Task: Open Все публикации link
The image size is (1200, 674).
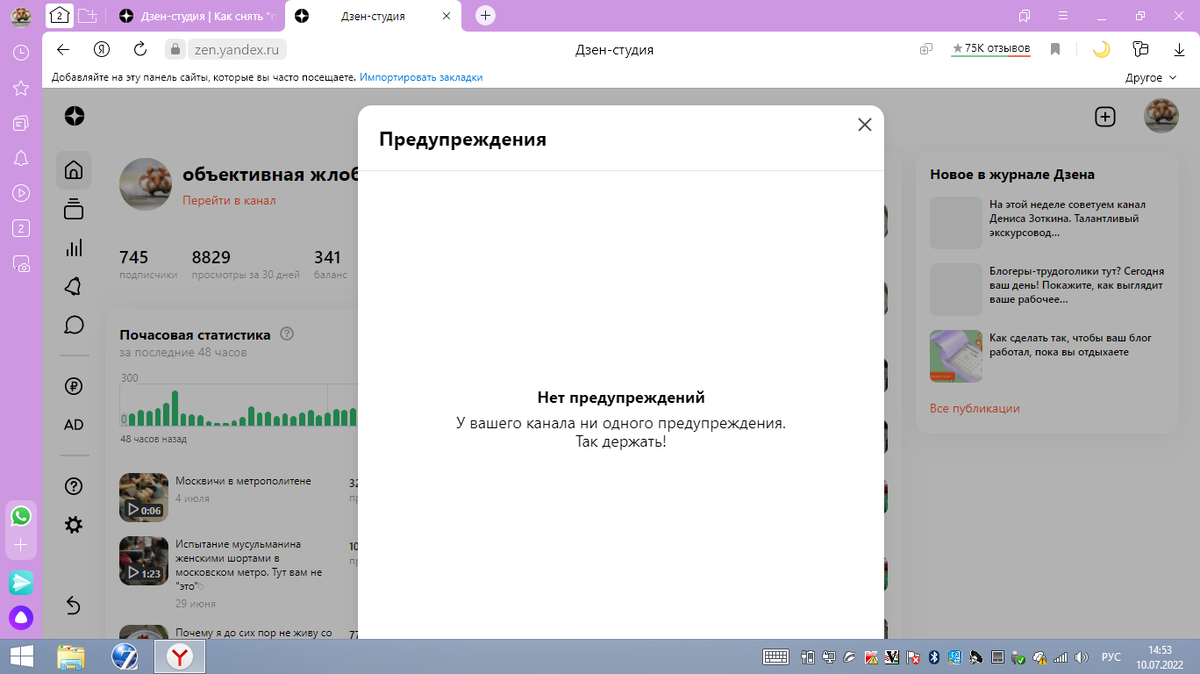Action: tap(975, 408)
